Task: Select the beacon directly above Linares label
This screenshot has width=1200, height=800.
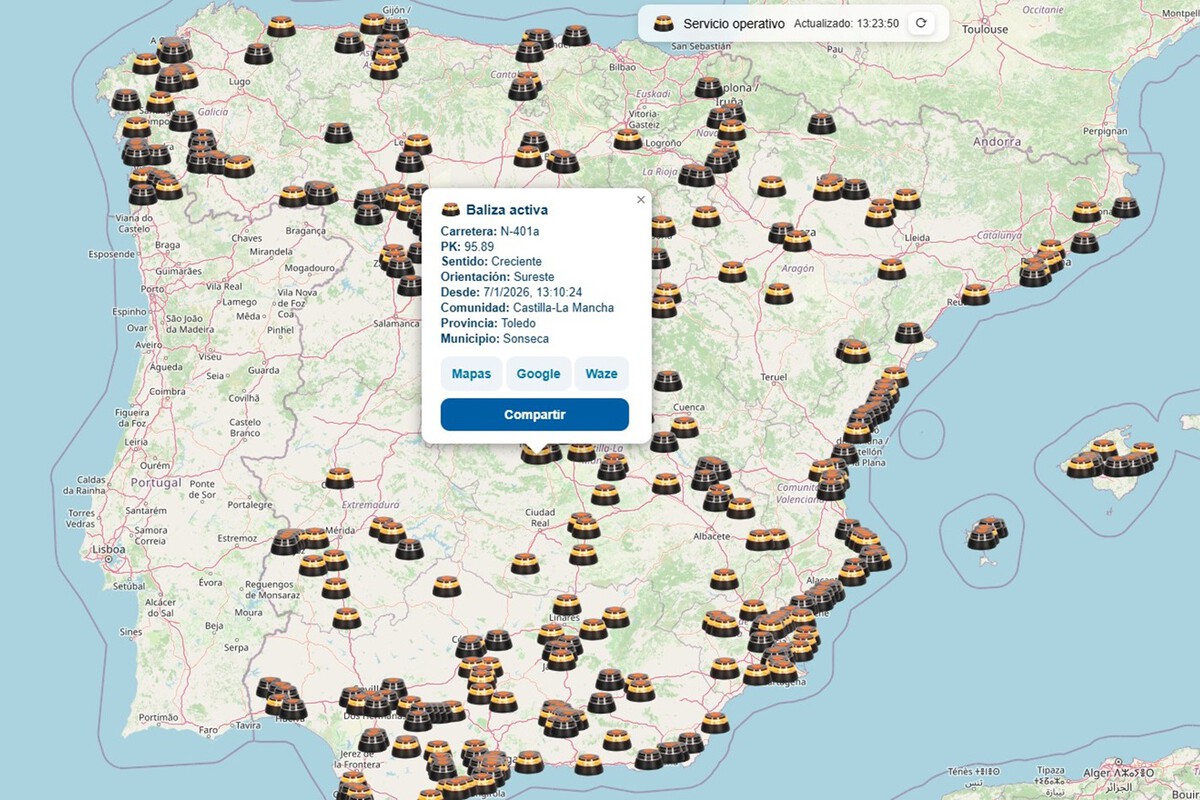Action: [x=567, y=603]
